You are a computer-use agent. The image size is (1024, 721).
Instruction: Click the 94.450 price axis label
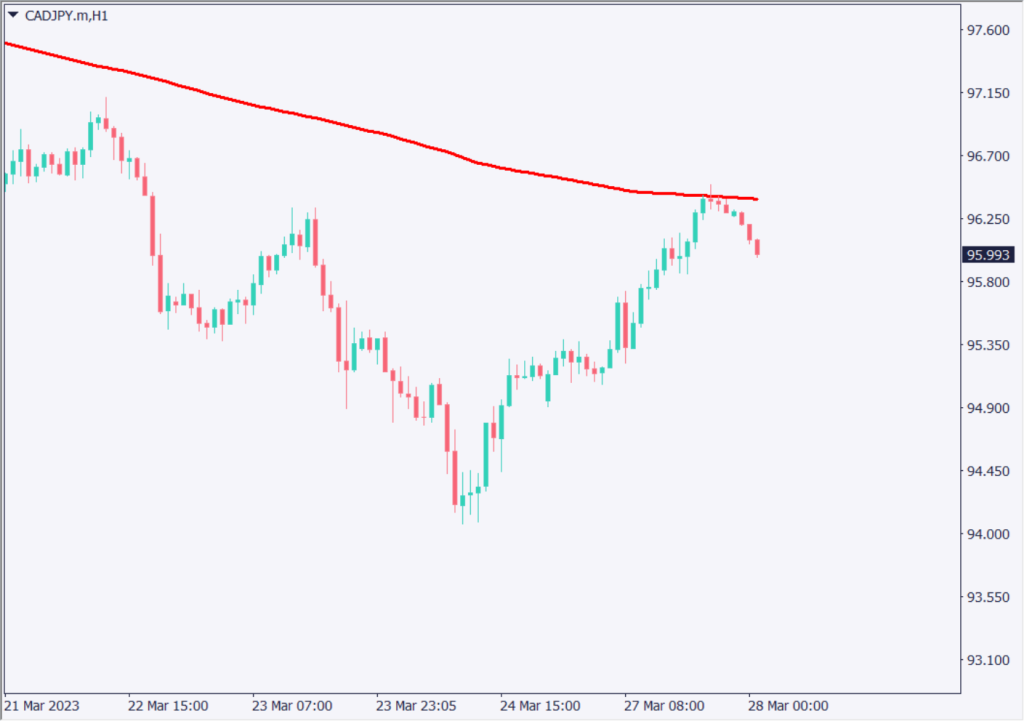[x=988, y=472]
